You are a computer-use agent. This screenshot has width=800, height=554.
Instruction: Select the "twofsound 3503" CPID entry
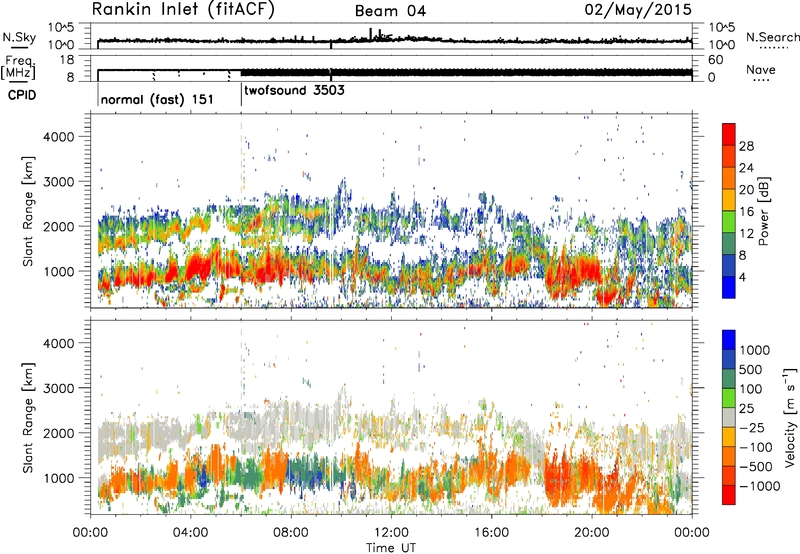tap(294, 90)
